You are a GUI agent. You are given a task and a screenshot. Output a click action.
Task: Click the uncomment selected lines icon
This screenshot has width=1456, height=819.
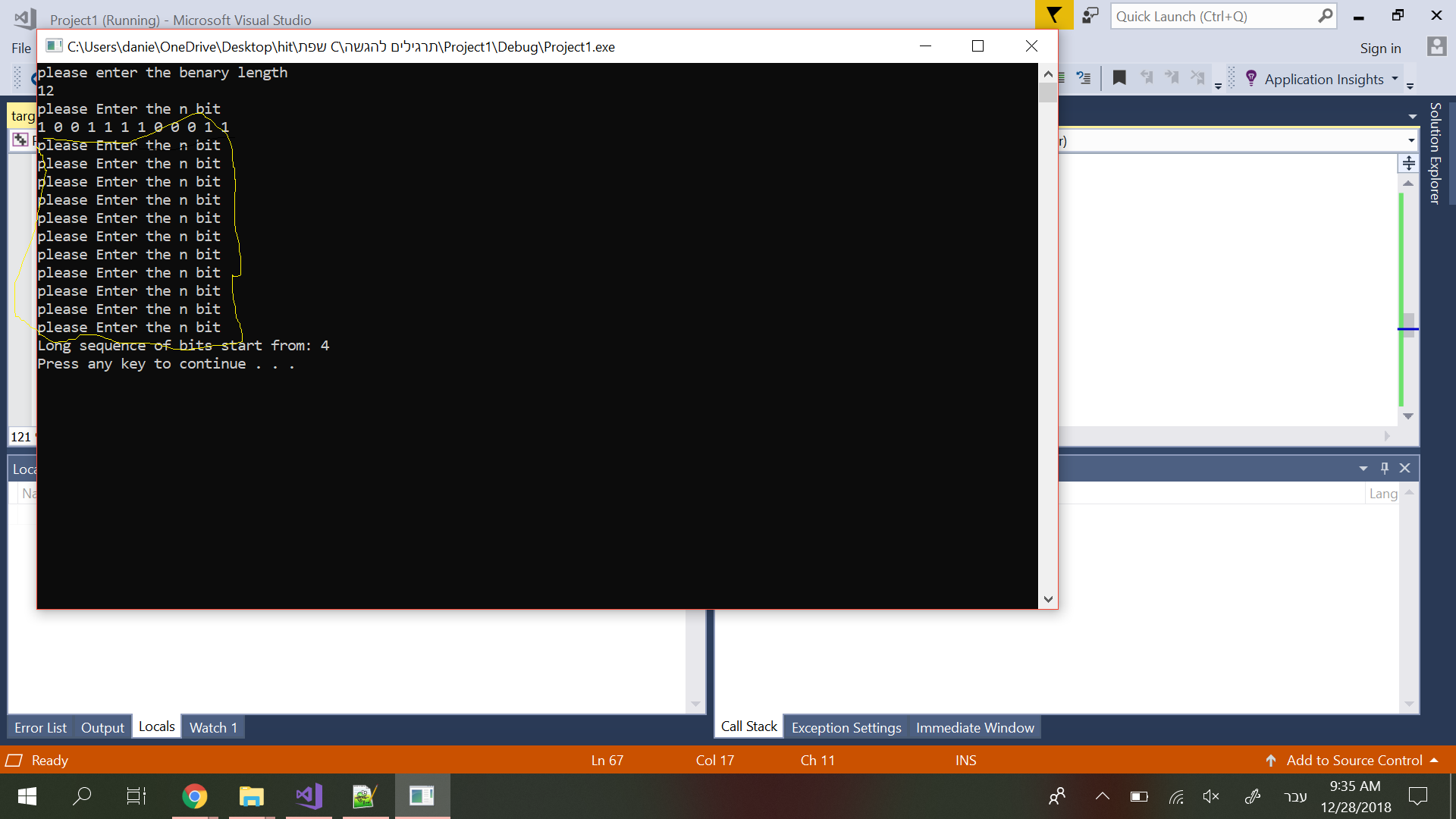(x=1084, y=77)
